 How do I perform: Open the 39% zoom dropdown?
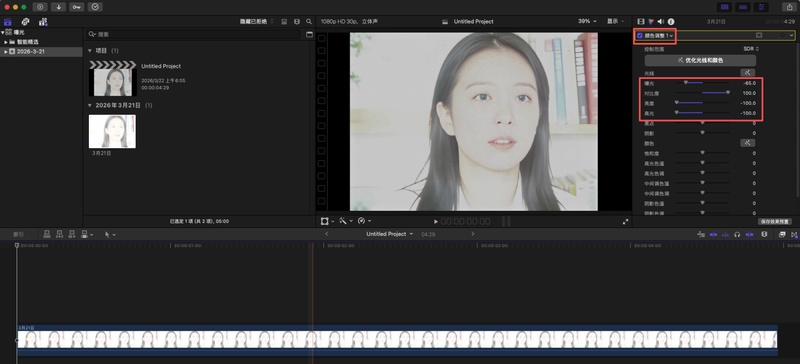click(587, 21)
